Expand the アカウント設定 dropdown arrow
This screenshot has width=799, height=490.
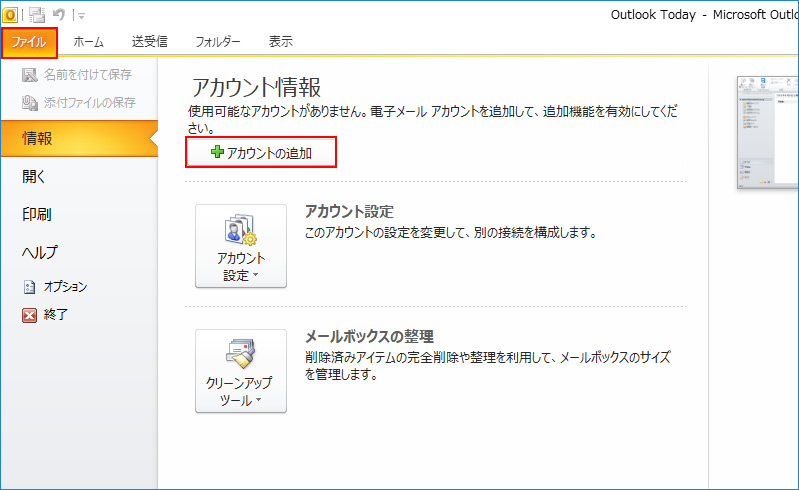[256, 276]
